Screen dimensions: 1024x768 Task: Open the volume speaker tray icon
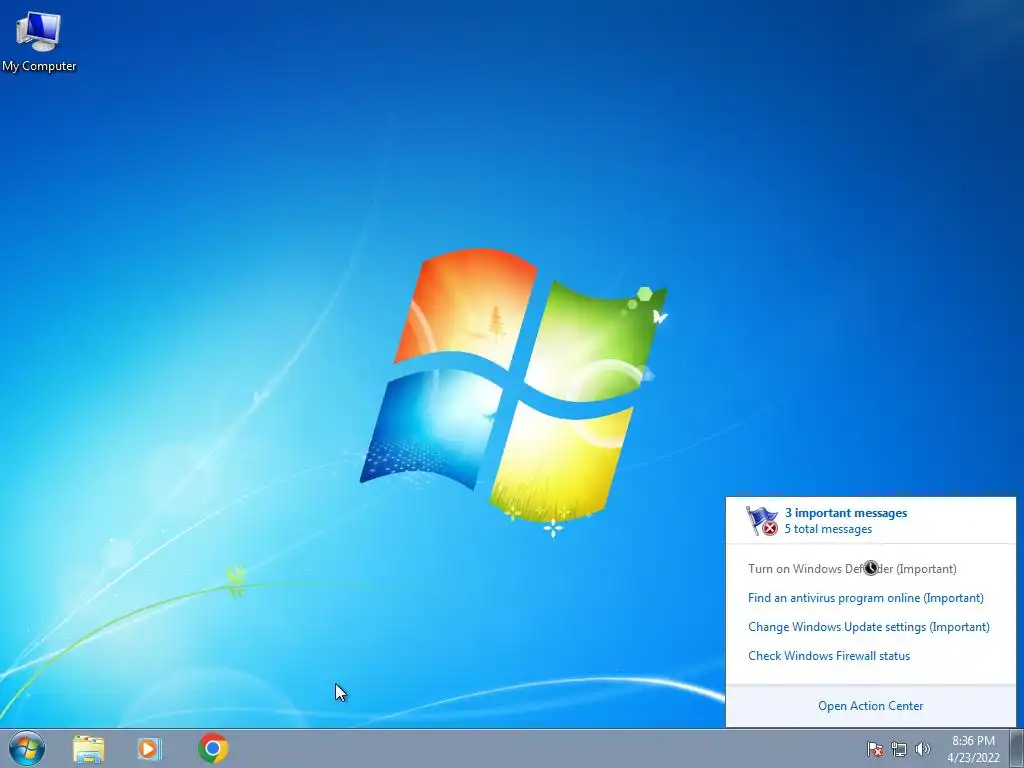point(922,749)
